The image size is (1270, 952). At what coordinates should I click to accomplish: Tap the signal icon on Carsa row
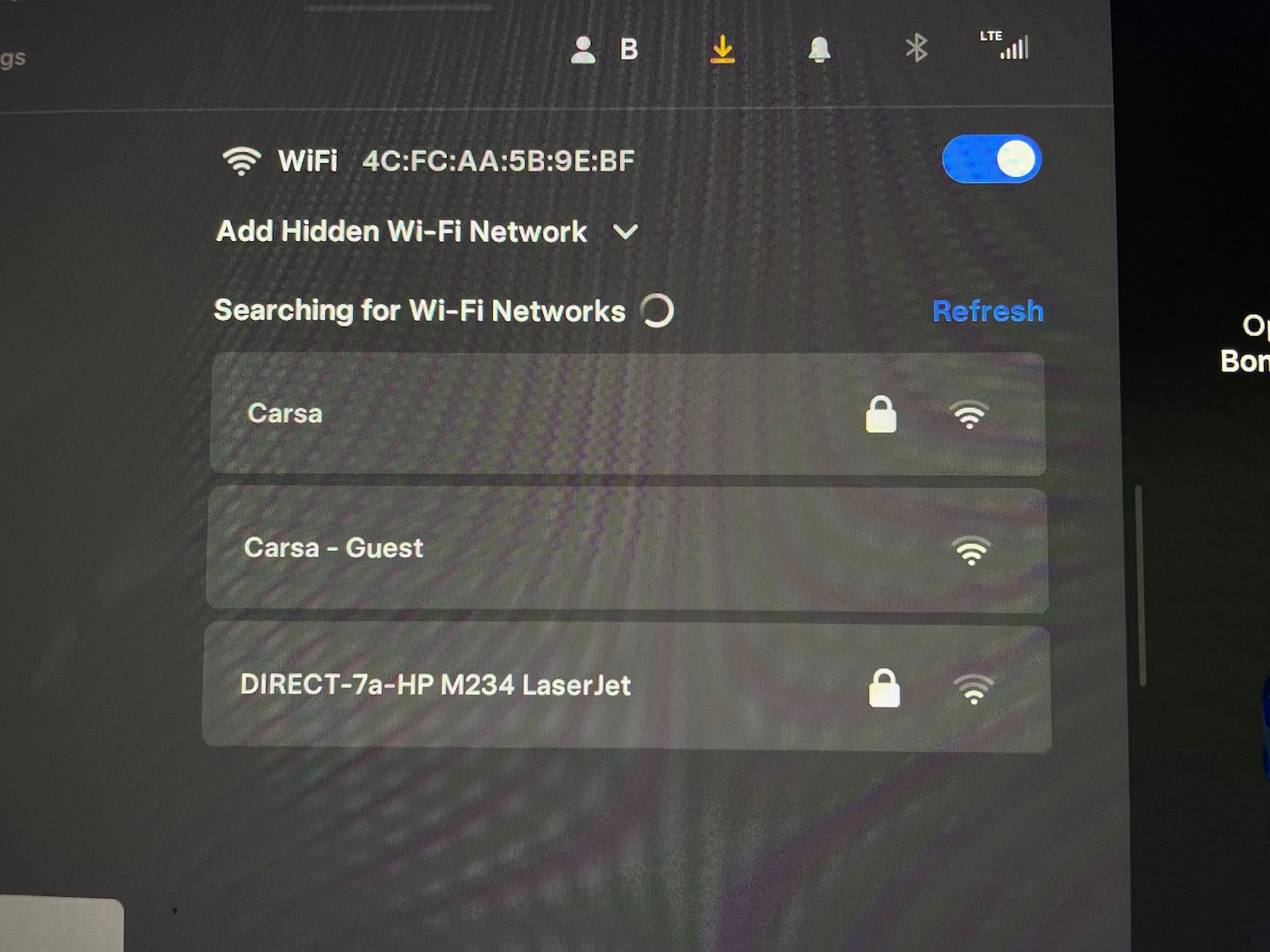pyautogui.click(x=969, y=415)
